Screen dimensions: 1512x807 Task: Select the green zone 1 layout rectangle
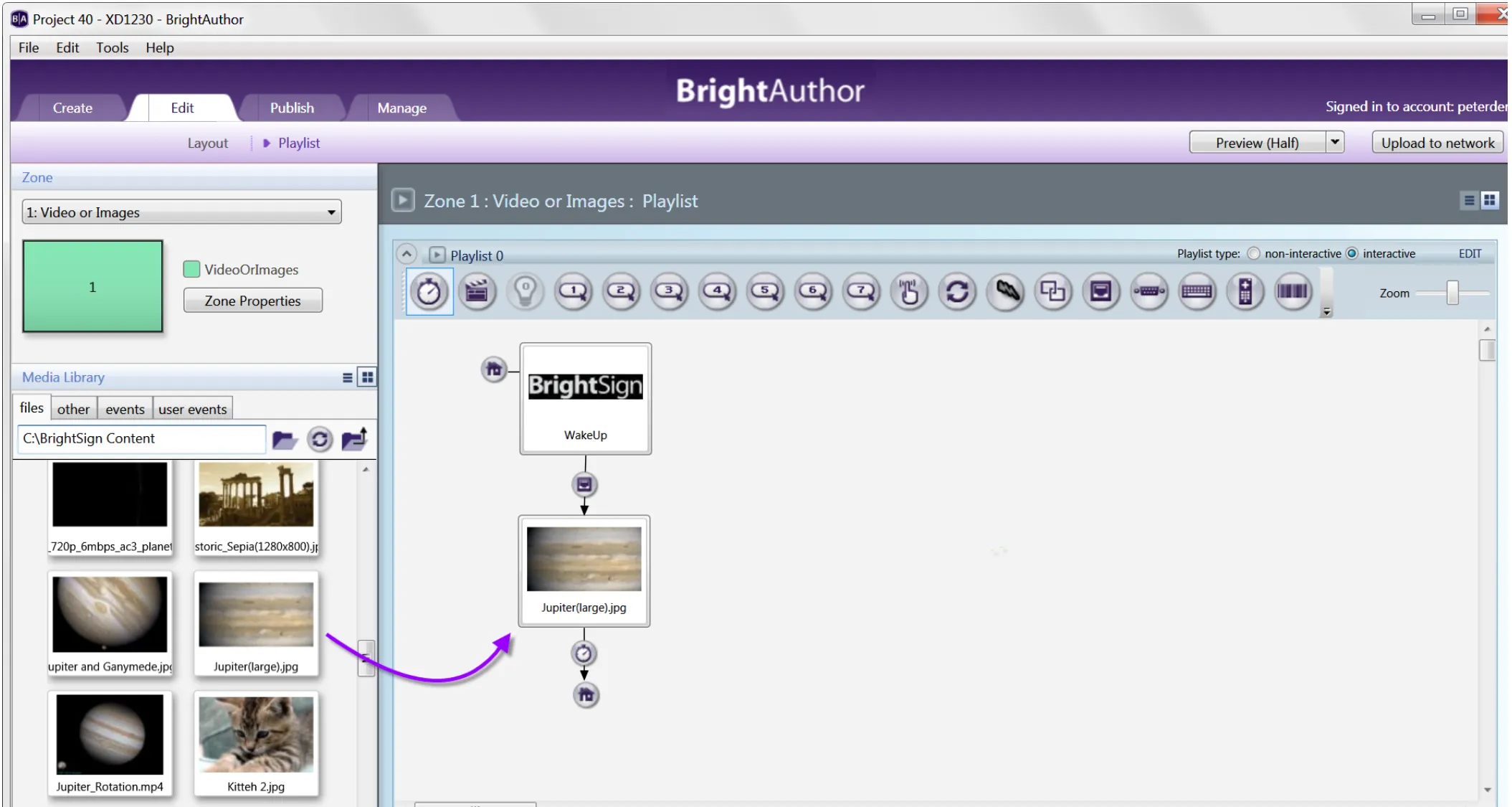pyautogui.click(x=92, y=286)
